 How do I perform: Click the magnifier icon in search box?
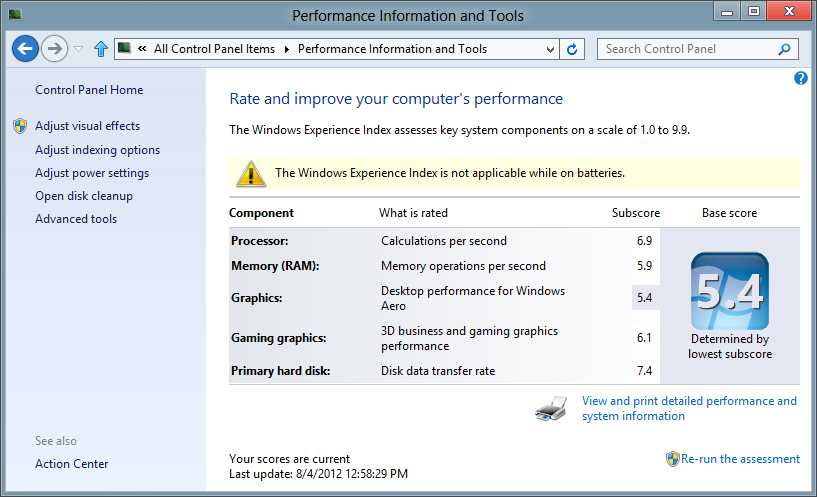[x=785, y=49]
